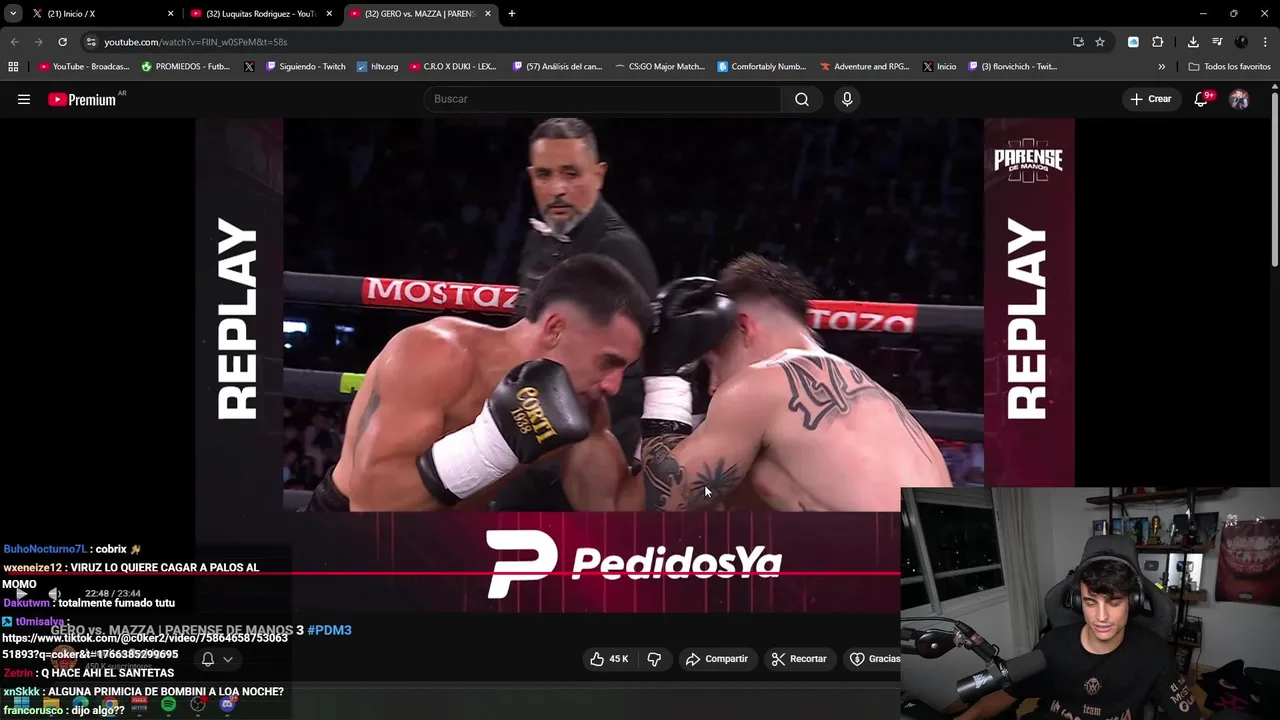Toggle the channel notification bell
Screen dimensions: 1280x720
[208, 659]
